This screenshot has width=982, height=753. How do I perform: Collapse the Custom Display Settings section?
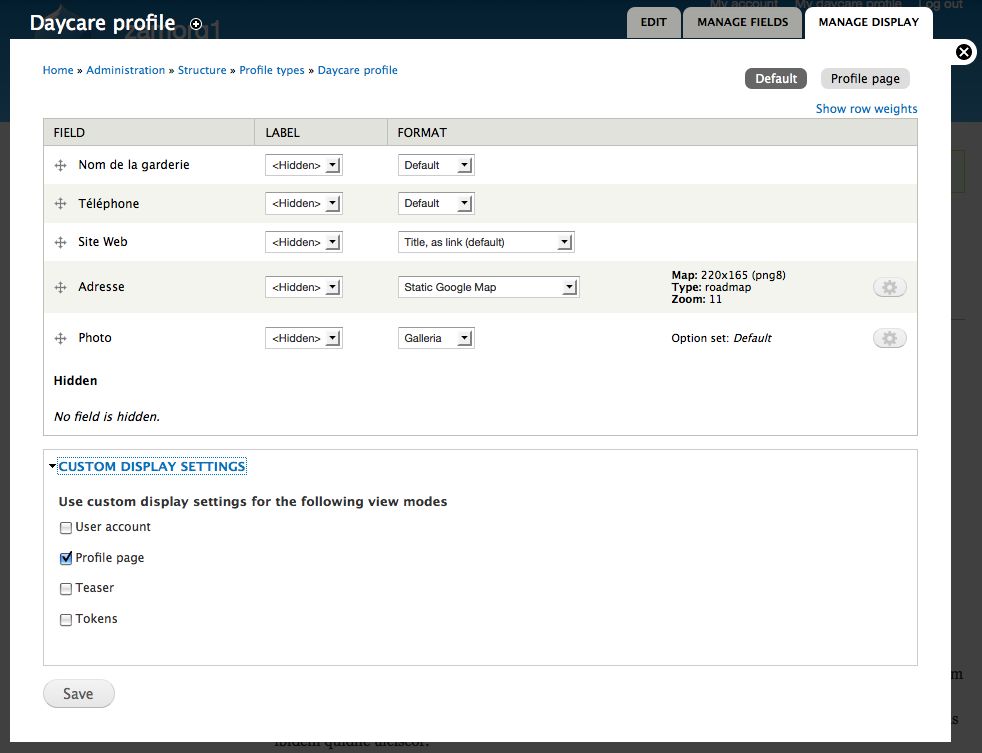(151, 466)
